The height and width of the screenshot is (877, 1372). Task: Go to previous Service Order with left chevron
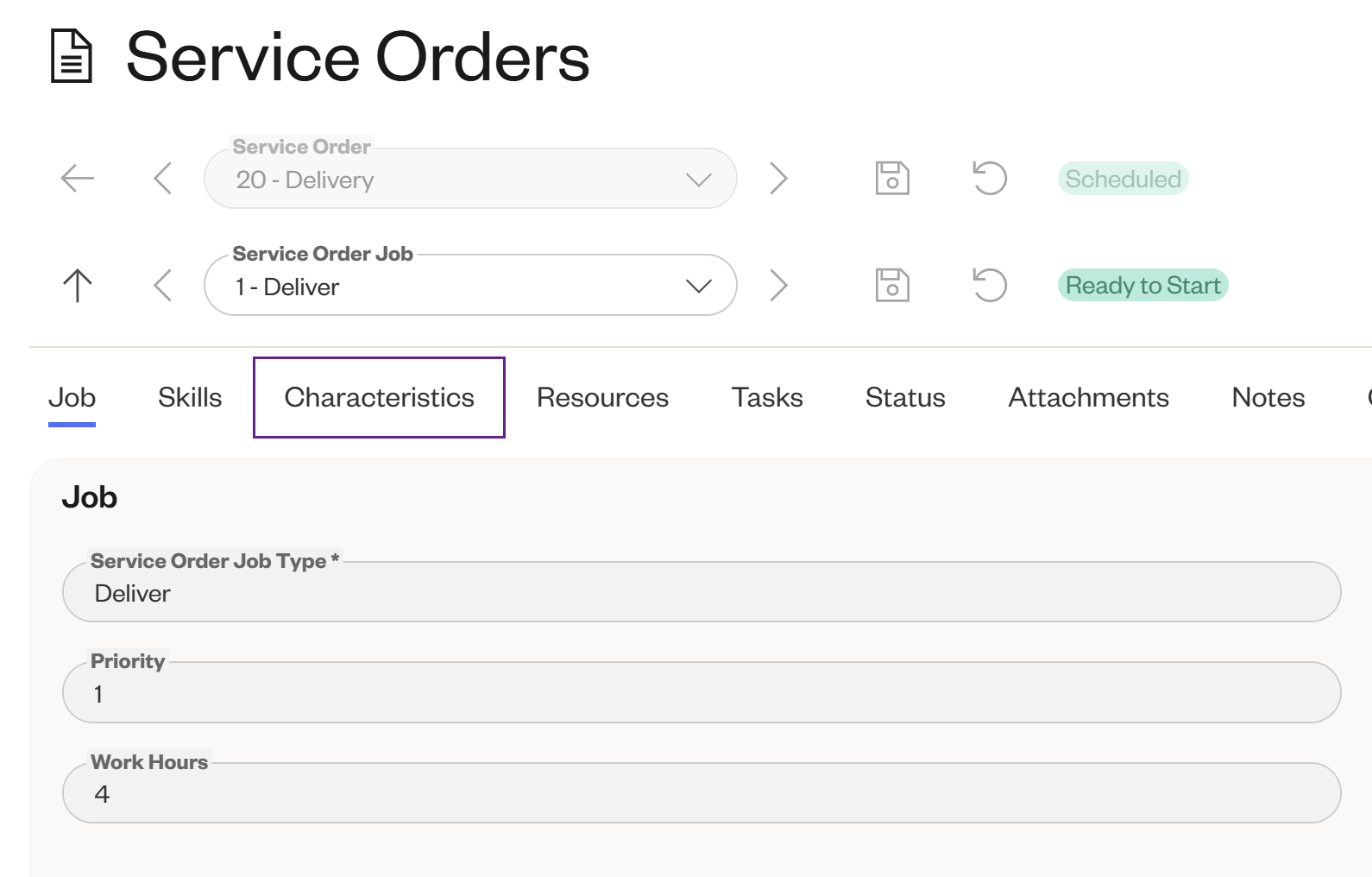(x=162, y=179)
